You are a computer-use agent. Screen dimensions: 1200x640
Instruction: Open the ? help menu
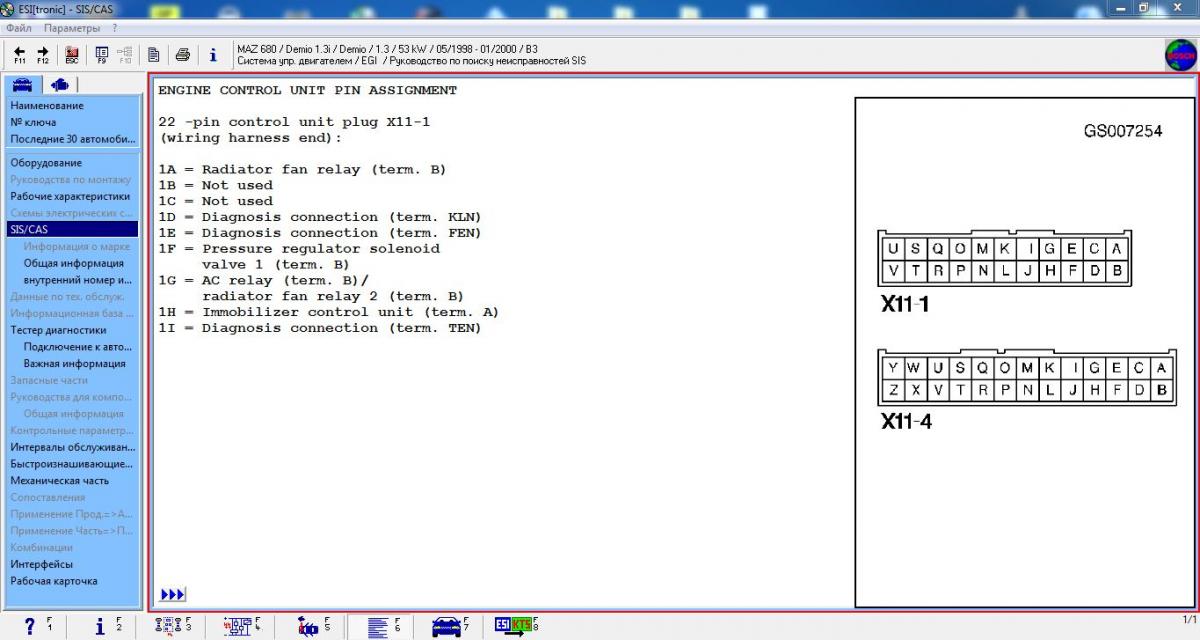click(115, 28)
